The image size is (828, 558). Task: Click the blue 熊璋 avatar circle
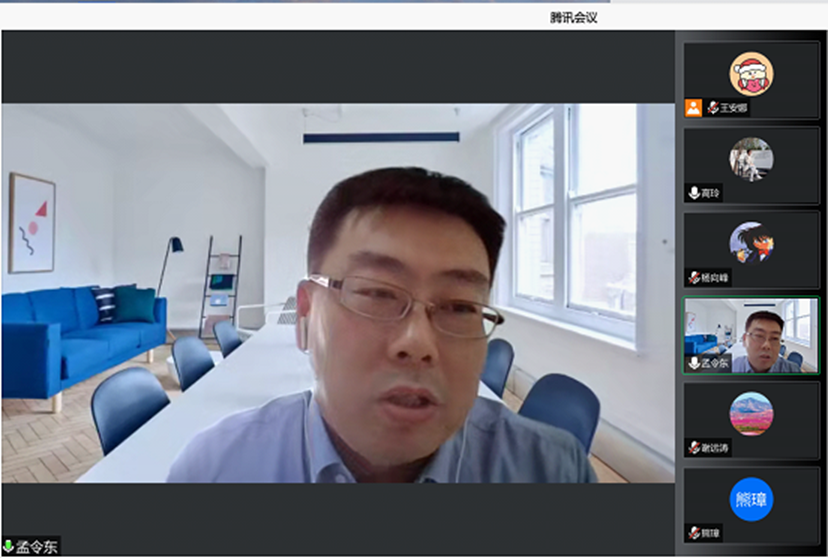[750, 499]
